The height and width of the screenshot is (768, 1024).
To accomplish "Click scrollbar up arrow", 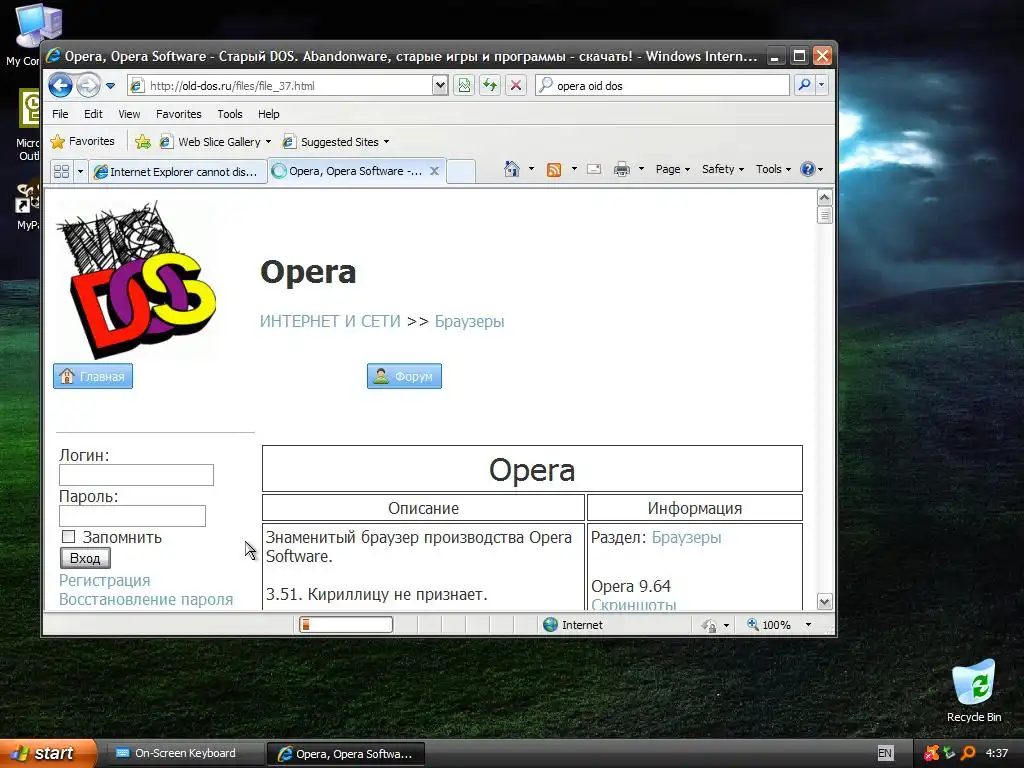I will [825, 197].
